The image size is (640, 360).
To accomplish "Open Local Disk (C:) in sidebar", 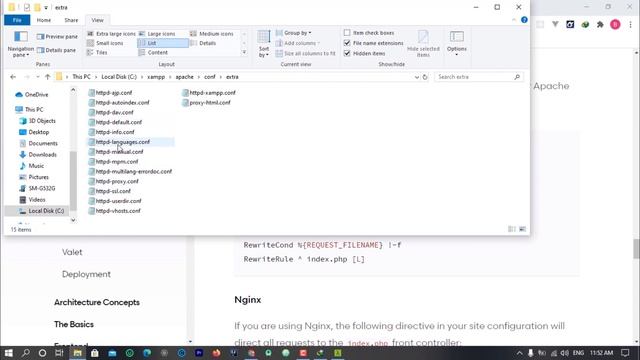I will point(41,211).
